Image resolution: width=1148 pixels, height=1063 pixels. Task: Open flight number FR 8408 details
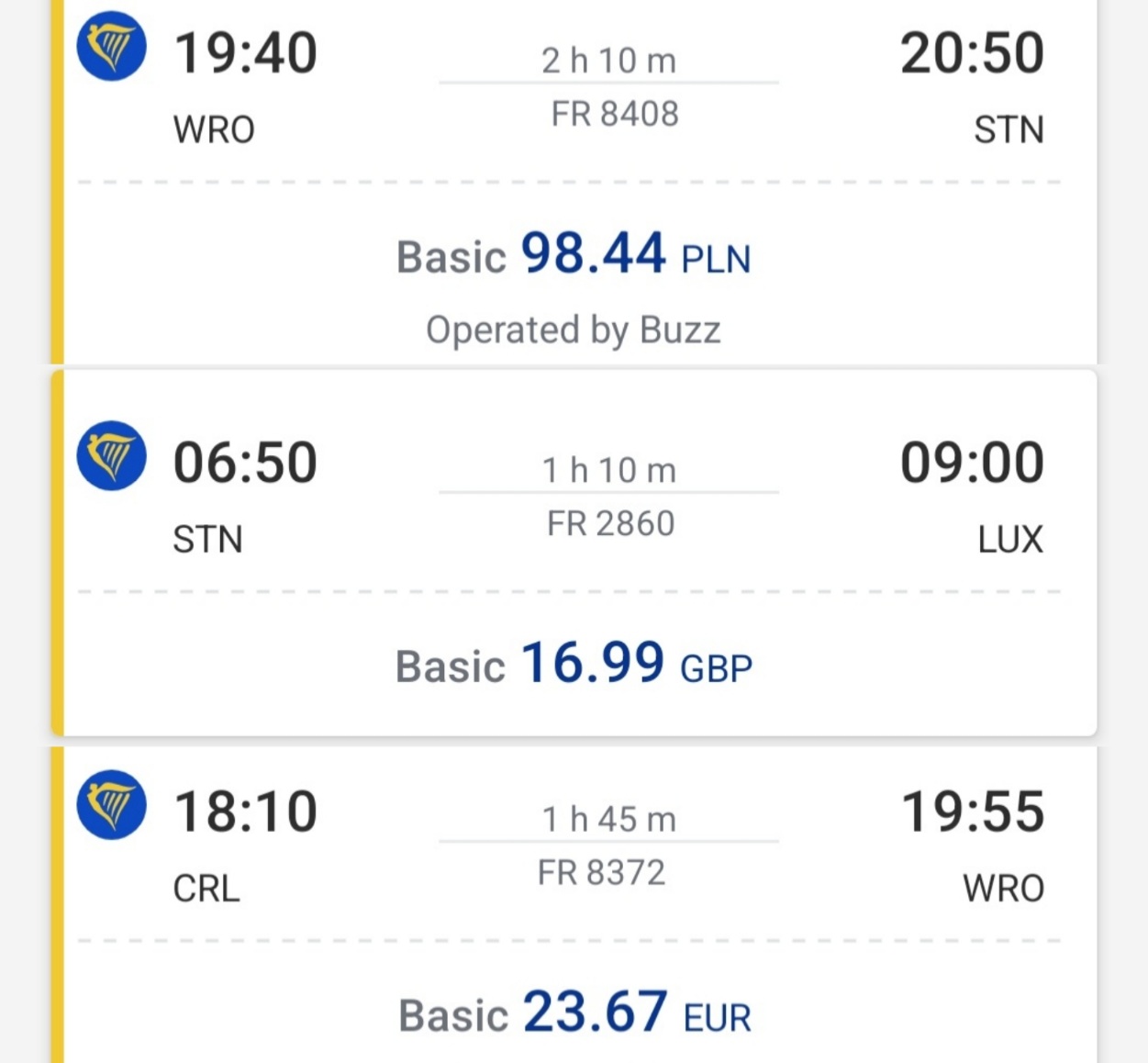(x=615, y=114)
